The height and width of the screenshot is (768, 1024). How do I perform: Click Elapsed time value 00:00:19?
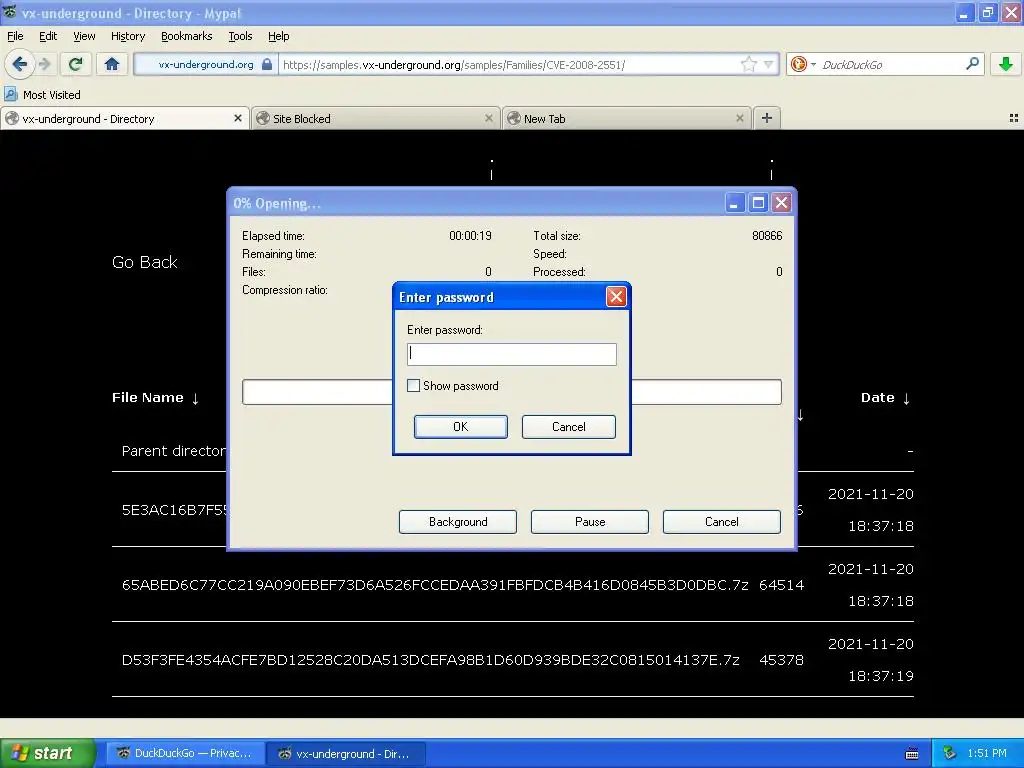point(470,236)
